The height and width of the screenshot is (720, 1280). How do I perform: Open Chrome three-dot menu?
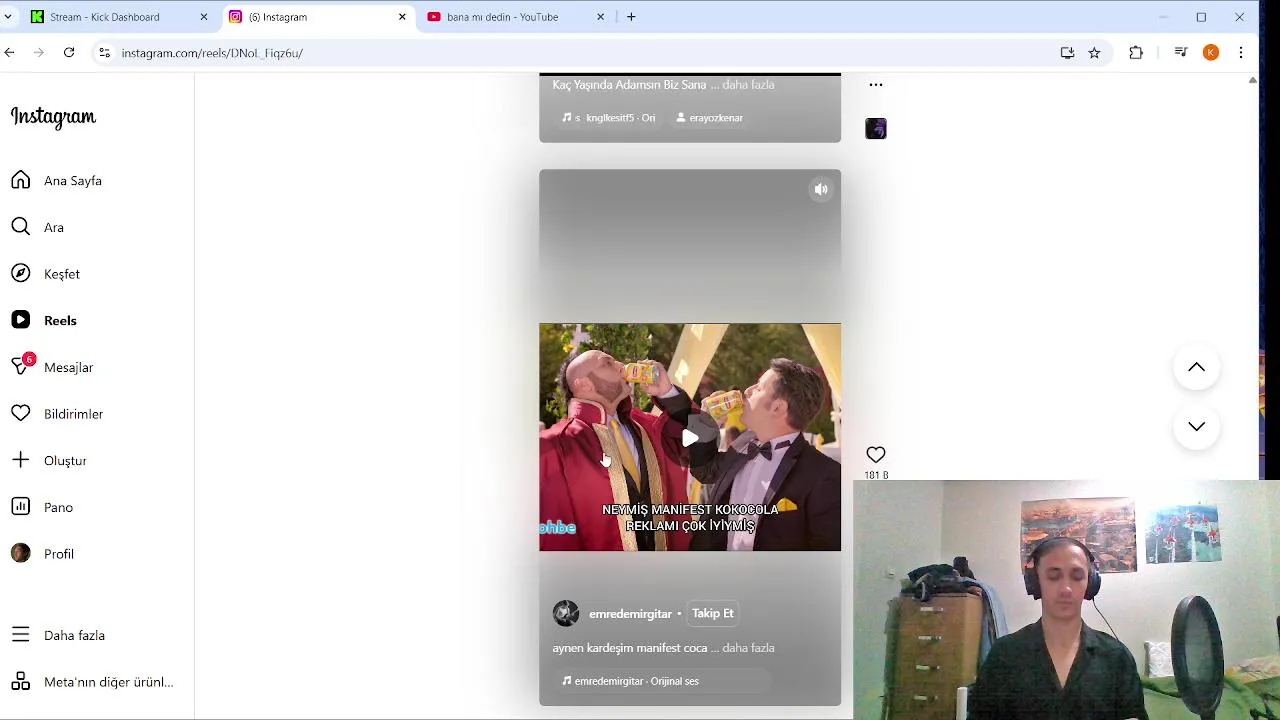pos(1241,53)
